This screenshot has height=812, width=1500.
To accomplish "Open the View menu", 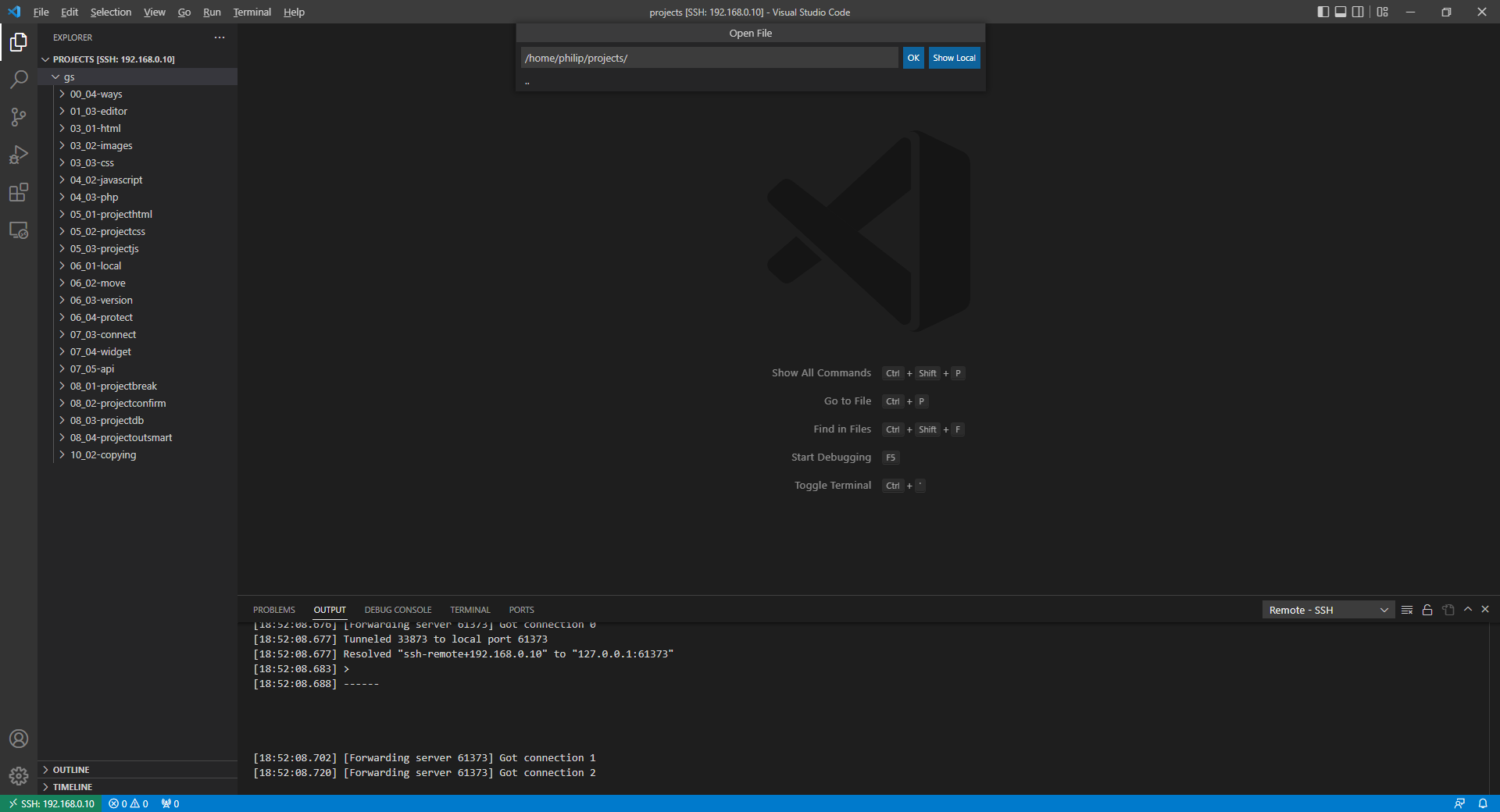I will pos(154,12).
